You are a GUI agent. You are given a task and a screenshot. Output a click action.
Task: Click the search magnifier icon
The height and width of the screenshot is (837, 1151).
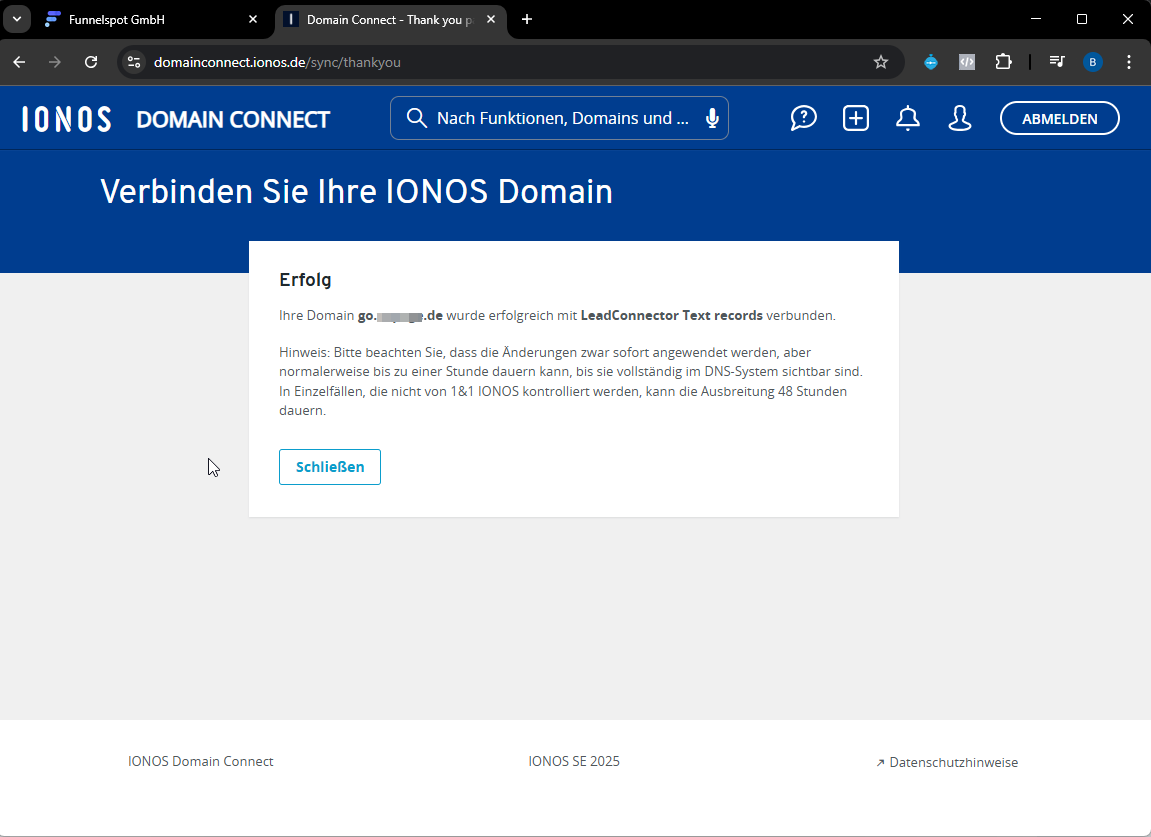416,118
